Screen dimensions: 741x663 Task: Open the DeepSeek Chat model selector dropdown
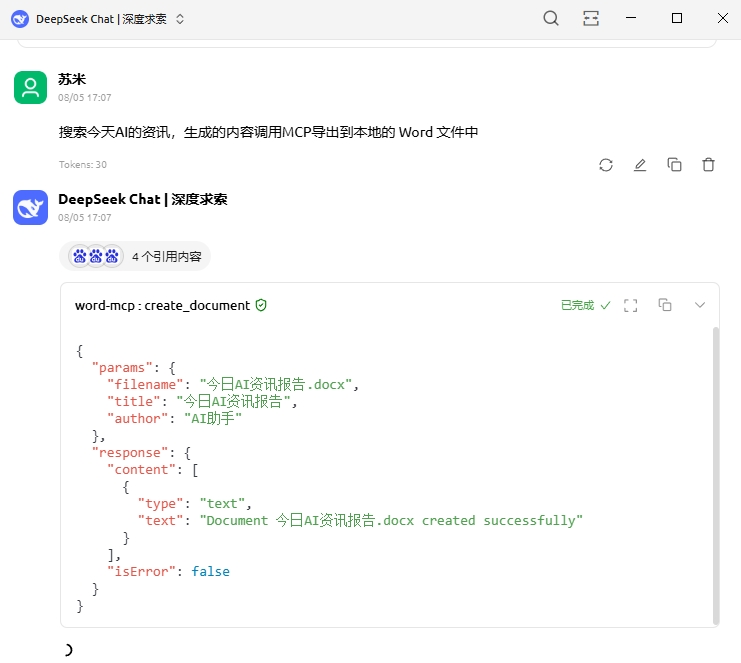coord(180,19)
